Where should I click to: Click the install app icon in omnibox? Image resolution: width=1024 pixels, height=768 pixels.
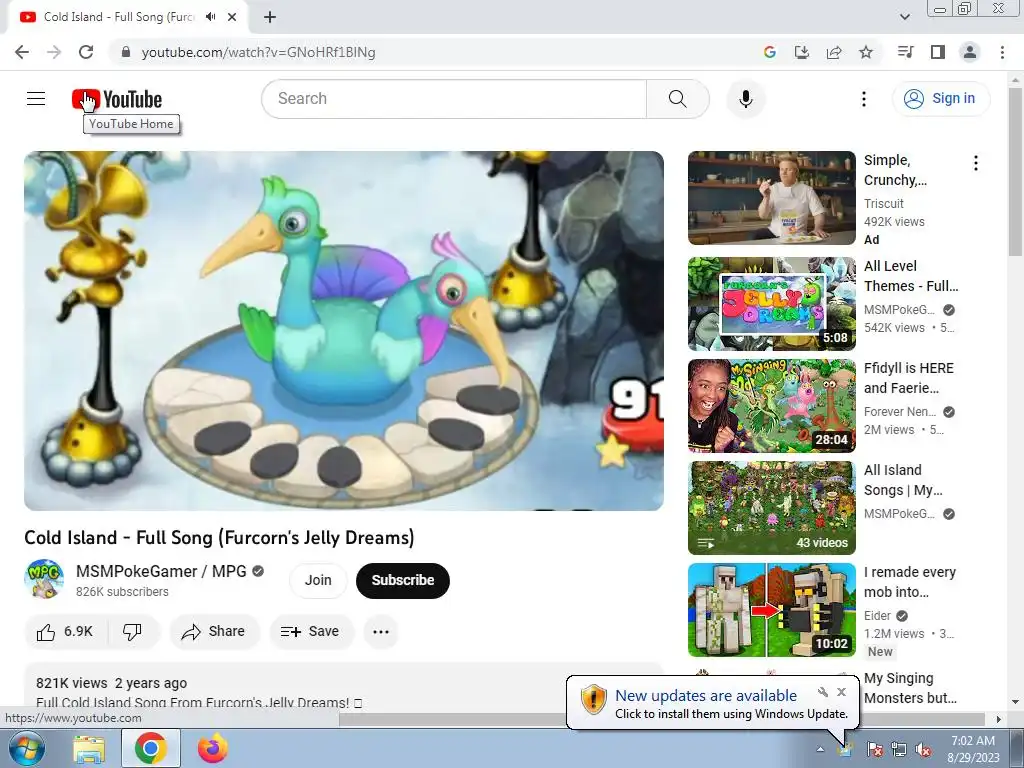tap(802, 52)
